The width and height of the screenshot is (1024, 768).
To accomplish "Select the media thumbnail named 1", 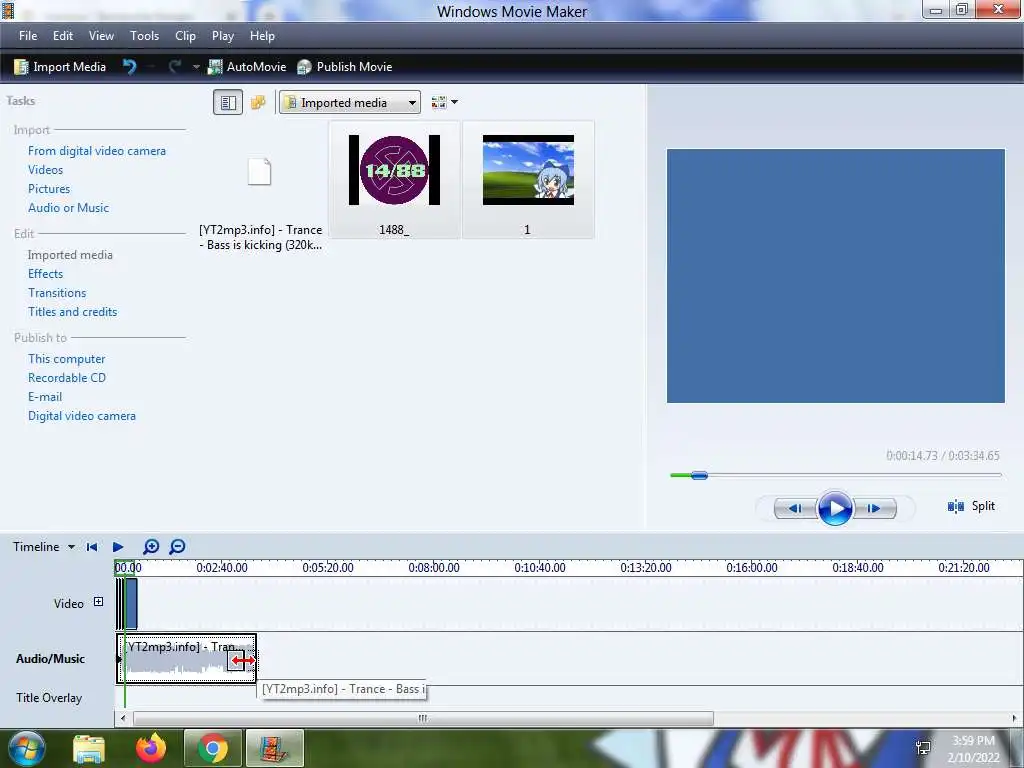I will tap(528, 180).
